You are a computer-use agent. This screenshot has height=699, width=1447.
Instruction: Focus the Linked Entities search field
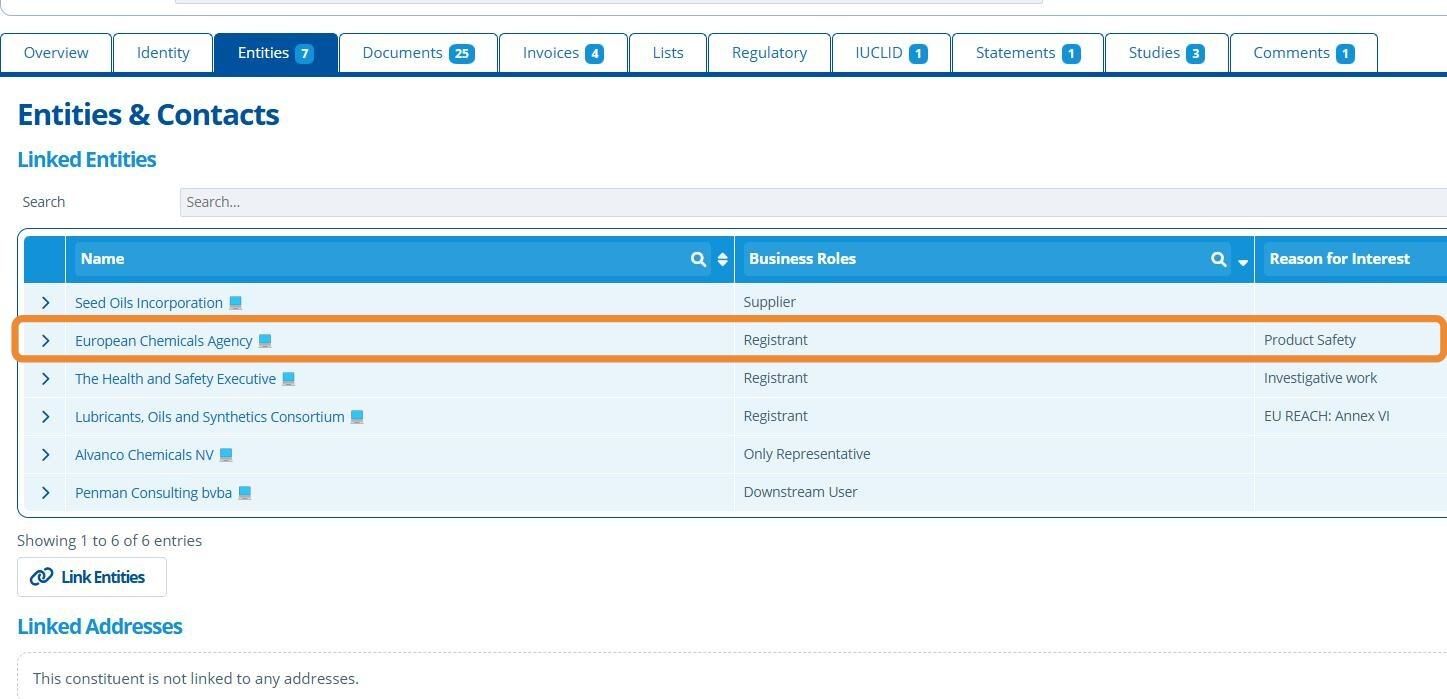coord(813,202)
